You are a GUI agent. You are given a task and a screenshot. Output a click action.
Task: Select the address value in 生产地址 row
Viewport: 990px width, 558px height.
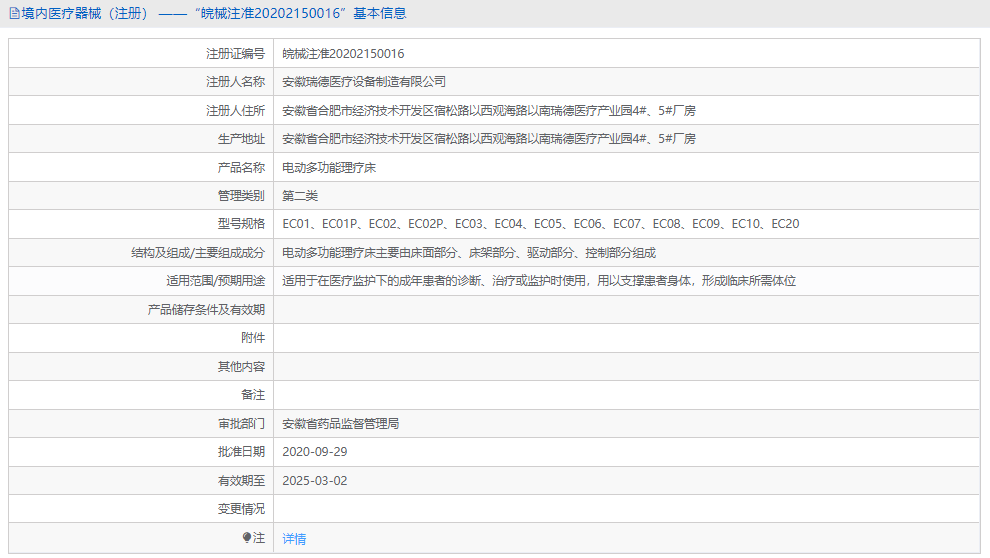pyautogui.click(x=489, y=139)
